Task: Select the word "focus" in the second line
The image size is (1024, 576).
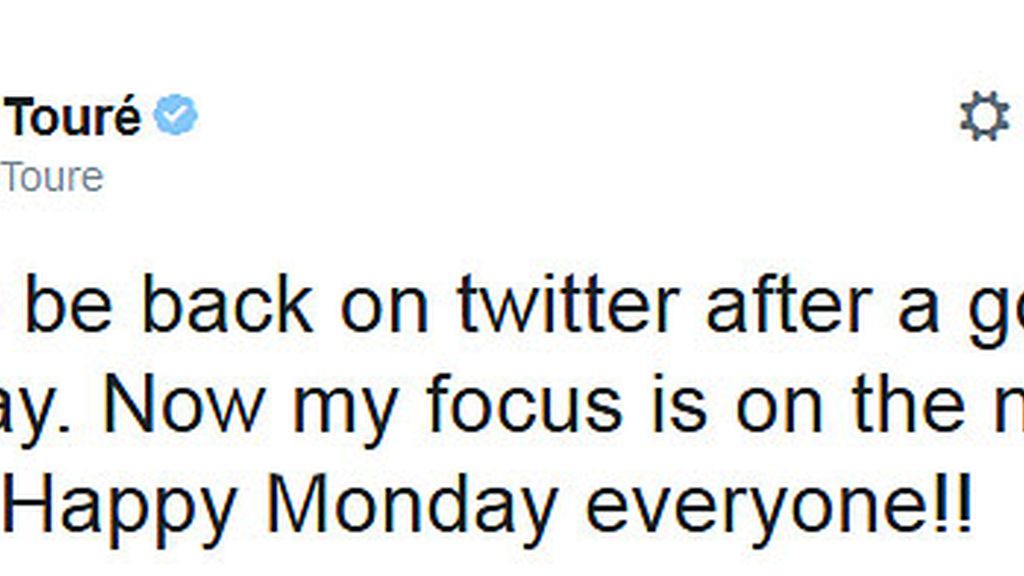Action: coord(524,406)
